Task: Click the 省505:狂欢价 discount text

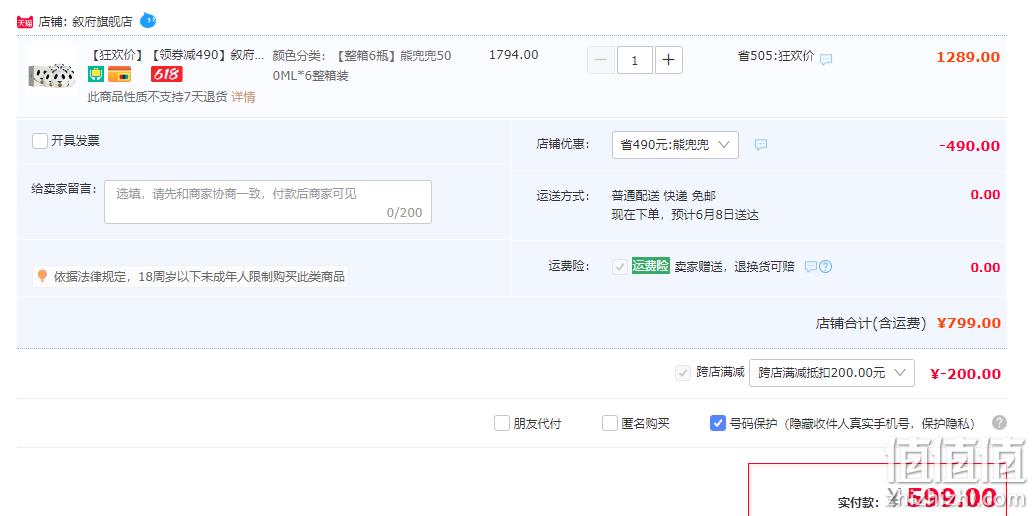Action: pyautogui.click(x=776, y=56)
